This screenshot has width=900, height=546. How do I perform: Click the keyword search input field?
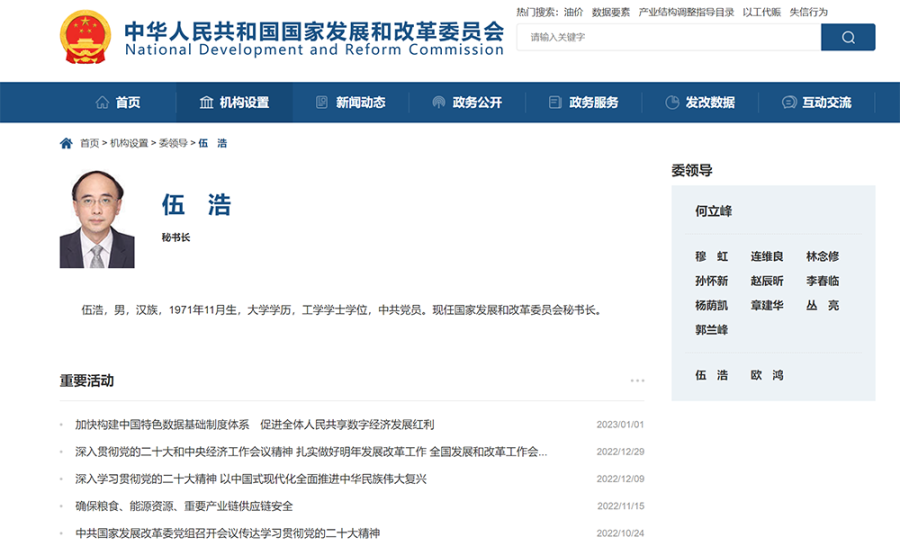point(668,37)
